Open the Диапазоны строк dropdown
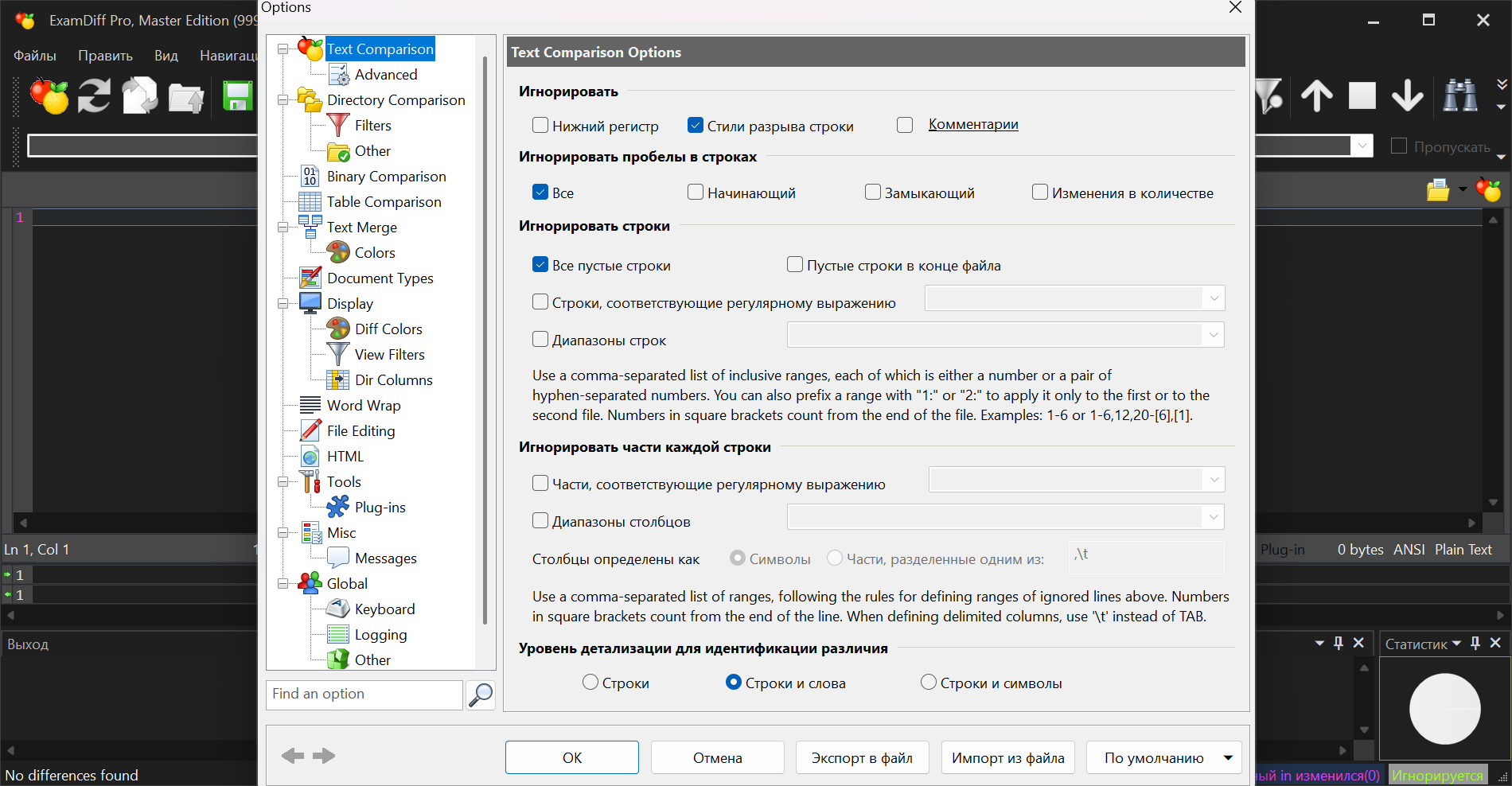1512x786 pixels. click(1214, 335)
